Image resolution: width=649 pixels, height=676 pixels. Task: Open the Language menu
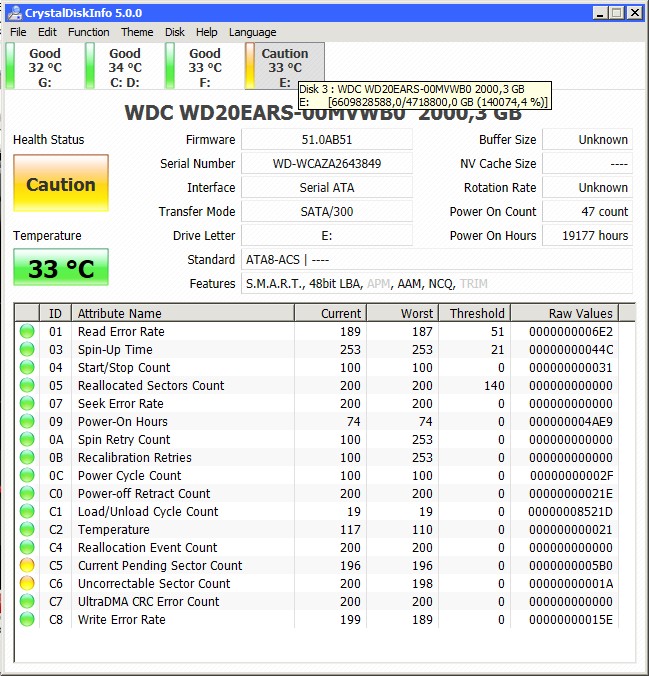(x=253, y=32)
